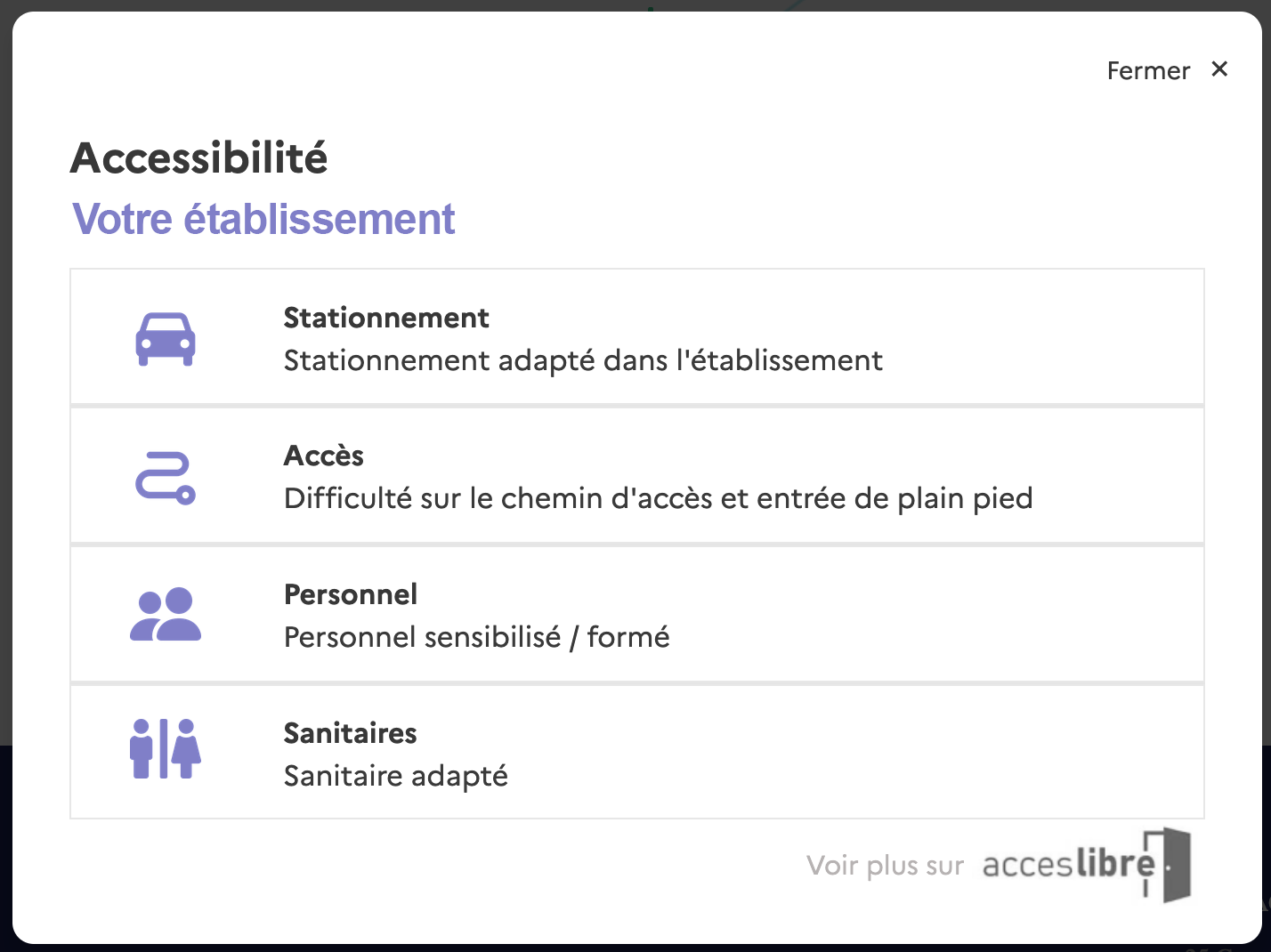Image resolution: width=1271 pixels, height=952 pixels.
Task: Select the Accès row title
Action: [x=324, y=456]
